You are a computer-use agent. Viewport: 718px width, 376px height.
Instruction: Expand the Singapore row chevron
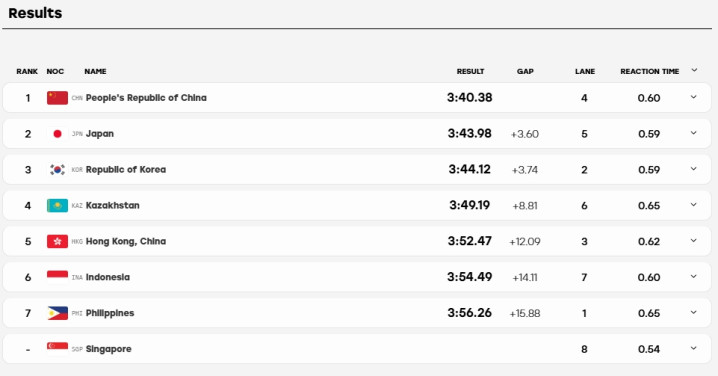(x=693, y=348)
